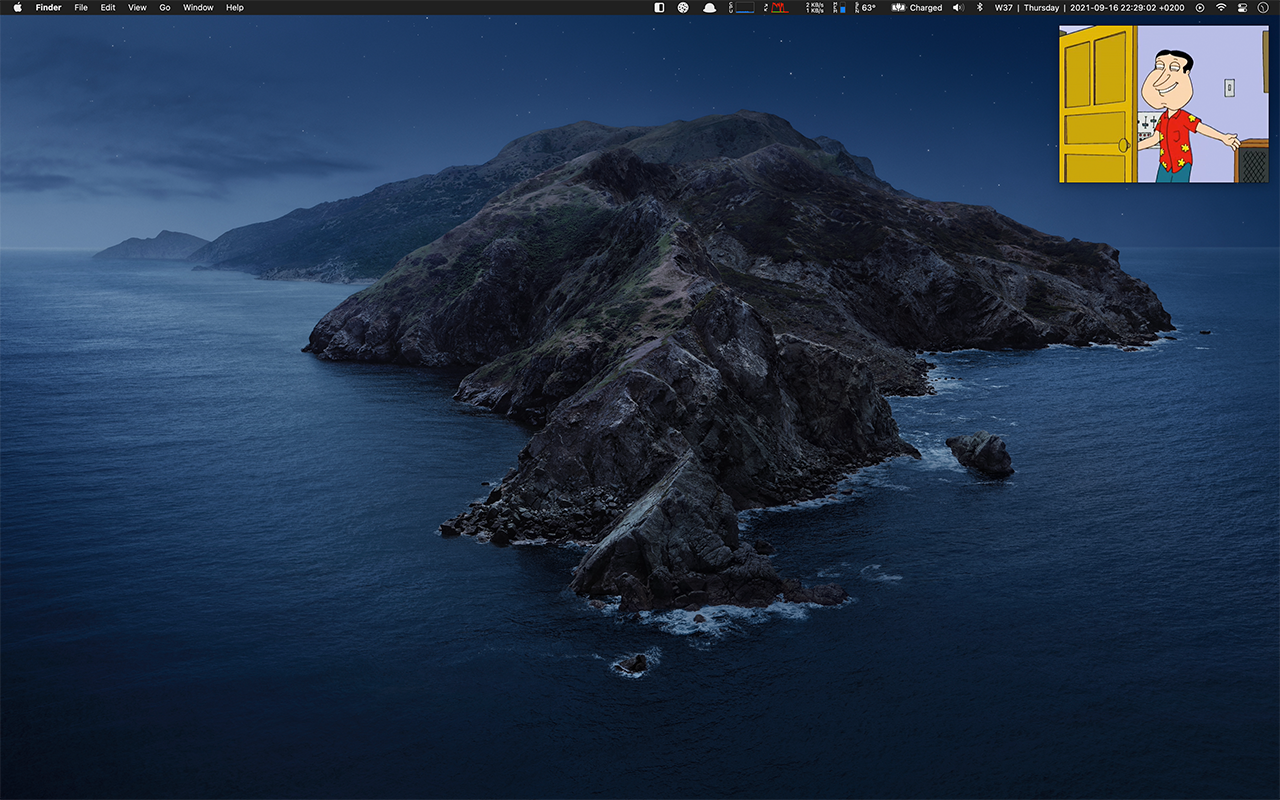Click the globe-like icon left of the cloud

pyautogui.click(x=683, y=8)
